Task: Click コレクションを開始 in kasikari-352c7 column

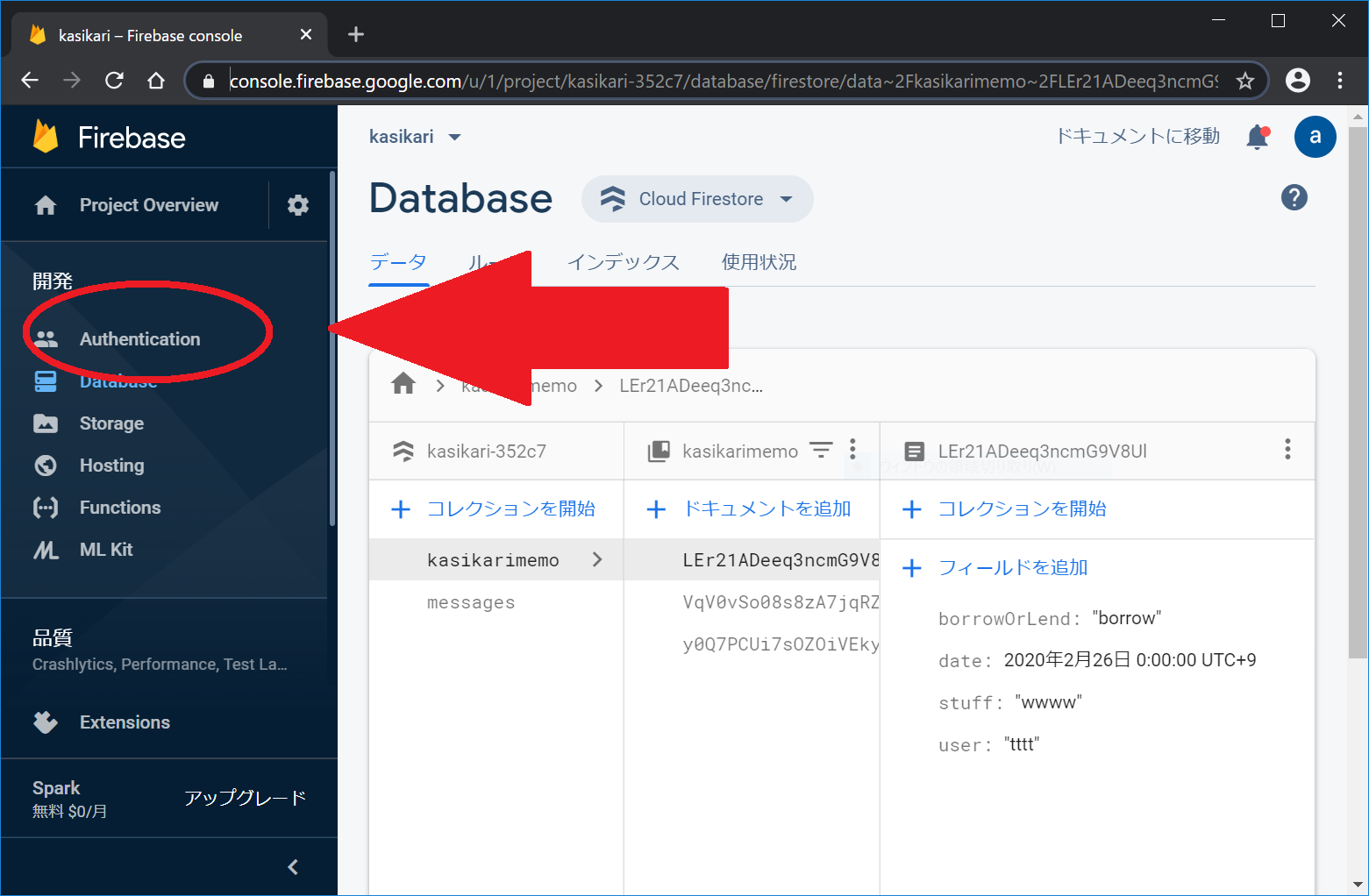Action: 493,508
